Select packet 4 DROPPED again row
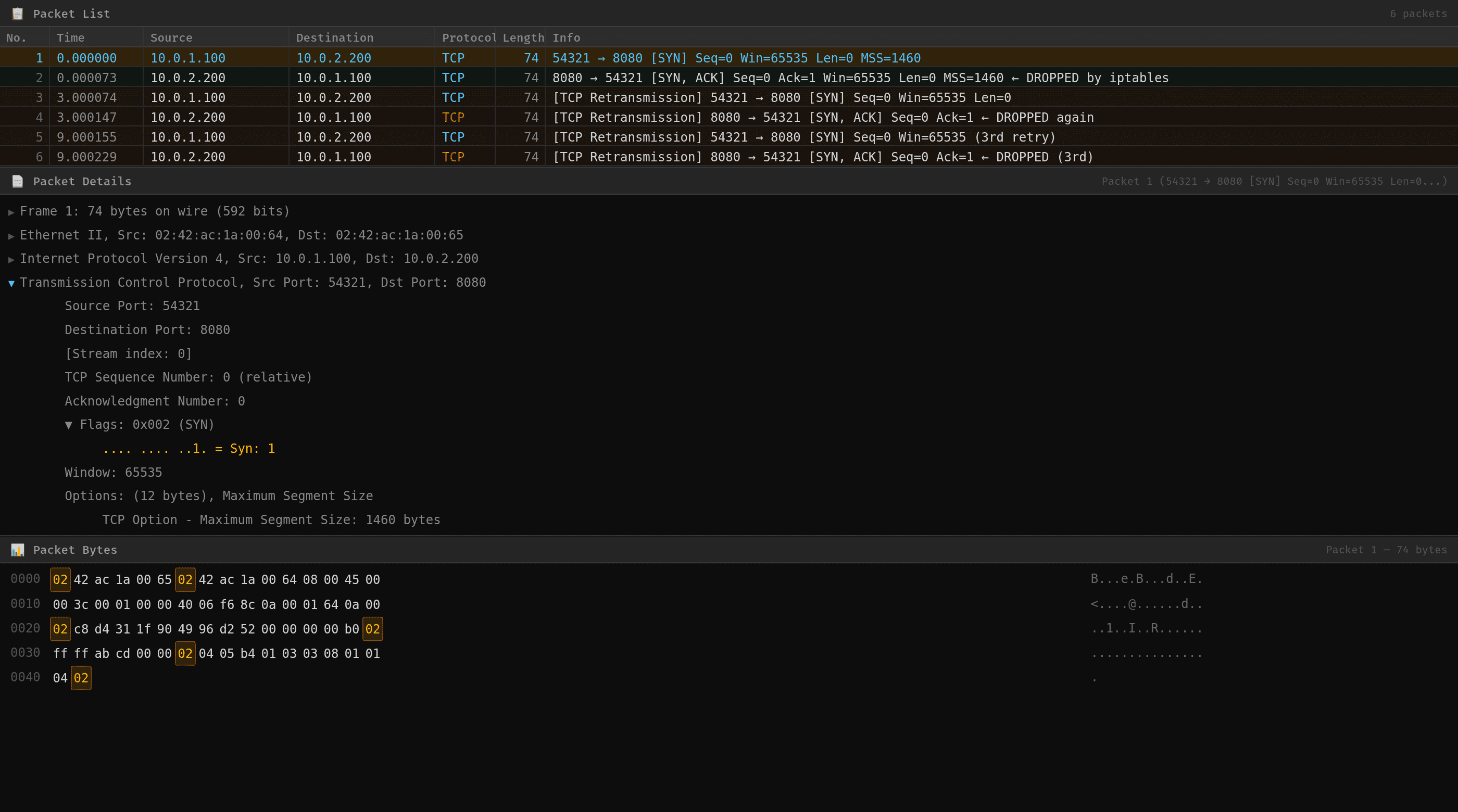This screenshot has width=1458, height=812. point(729,117)
